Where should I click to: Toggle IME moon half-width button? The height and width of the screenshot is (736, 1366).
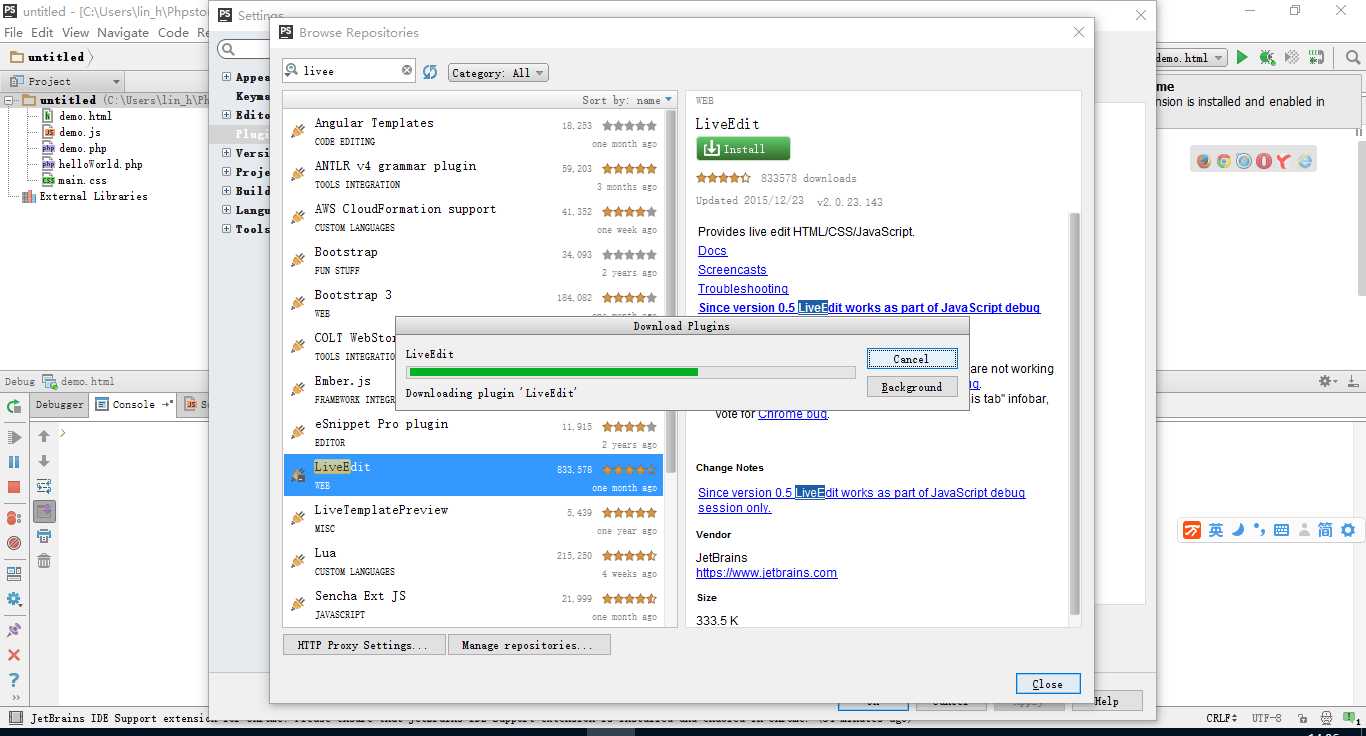point(1238,530)
